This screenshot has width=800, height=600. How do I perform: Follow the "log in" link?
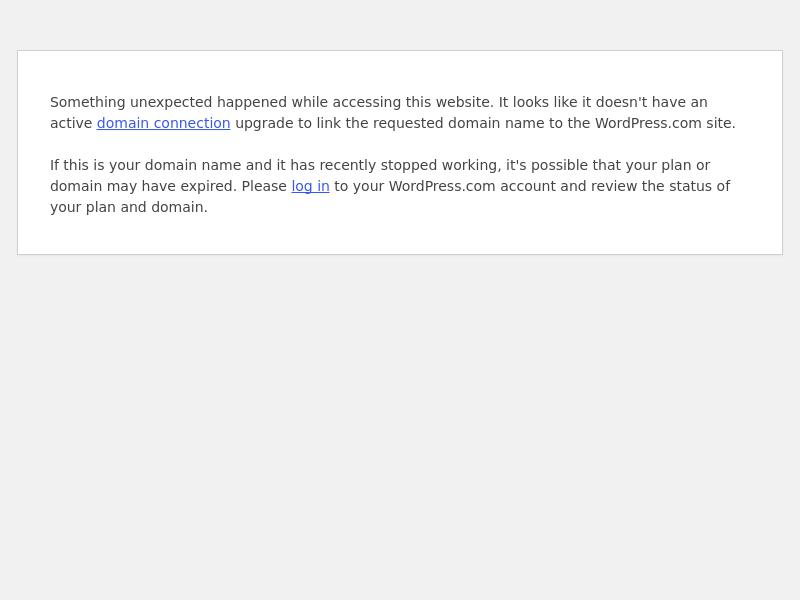(310, 186)
